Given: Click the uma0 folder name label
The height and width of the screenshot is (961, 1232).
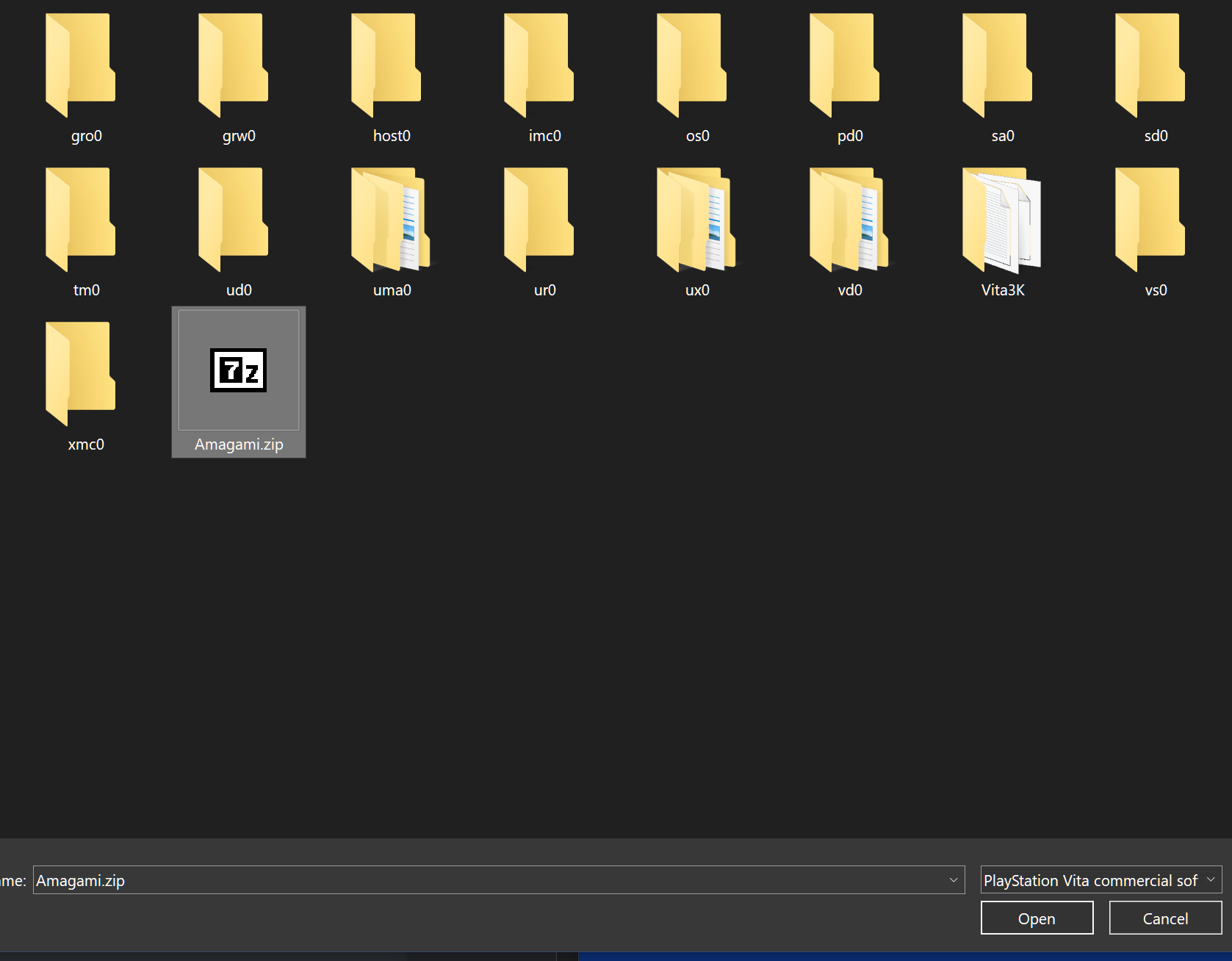Looking at the screenshot, I should coord(392,290).
